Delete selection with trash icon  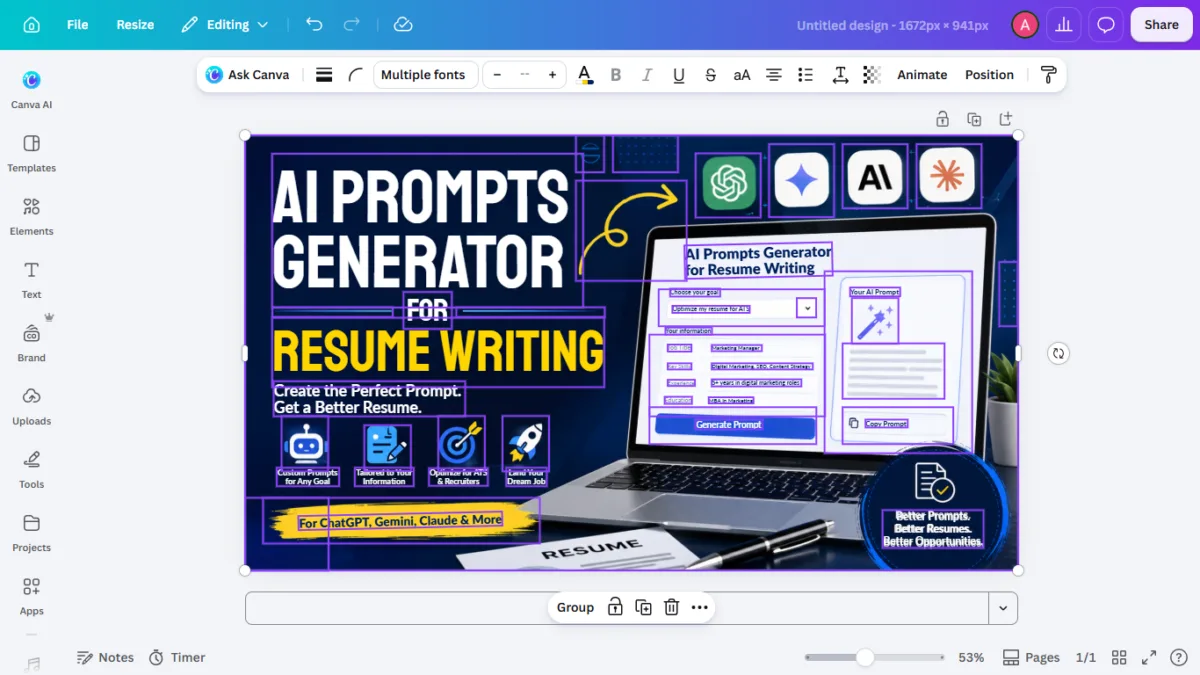(672, 607)
